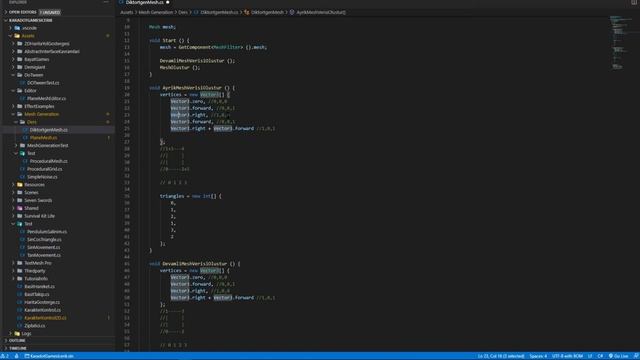Collapse the Mesh Generation folder
The image size is (640, 360).
41,114
